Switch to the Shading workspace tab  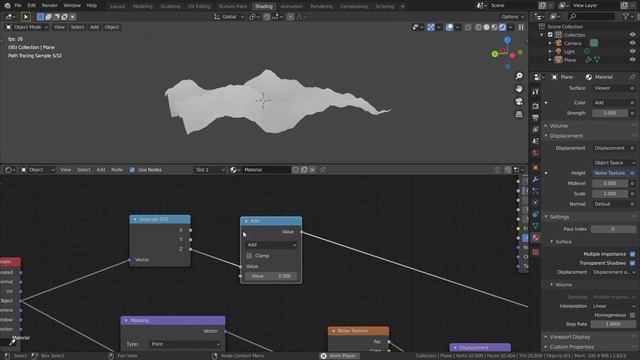(264, 6)
